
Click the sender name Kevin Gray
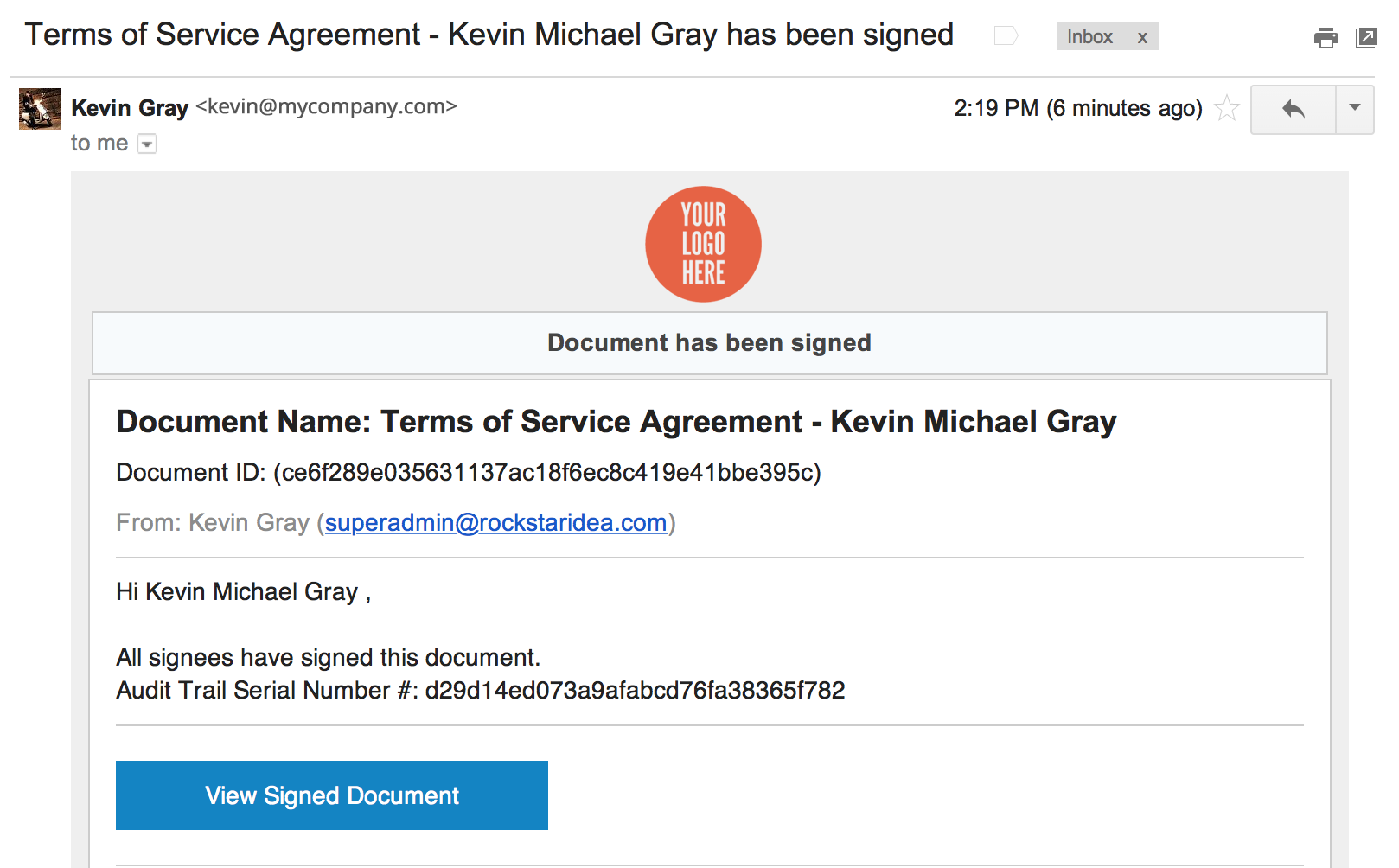coord(130,108)
